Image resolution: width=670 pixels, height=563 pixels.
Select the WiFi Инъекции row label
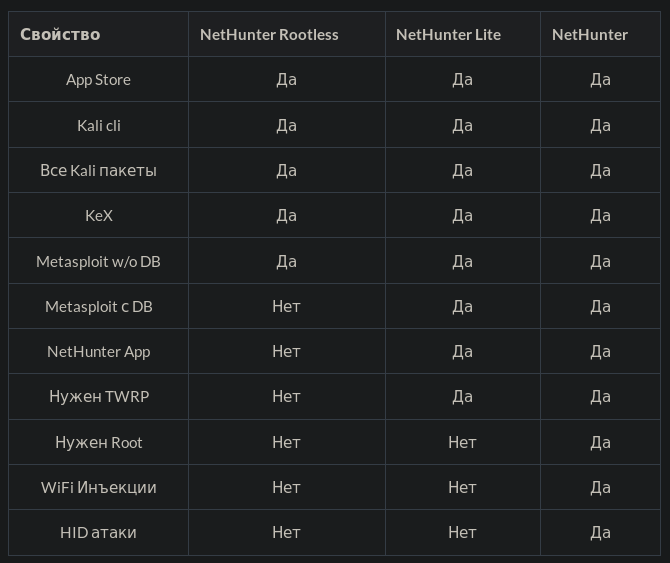(x=98, y=487)
